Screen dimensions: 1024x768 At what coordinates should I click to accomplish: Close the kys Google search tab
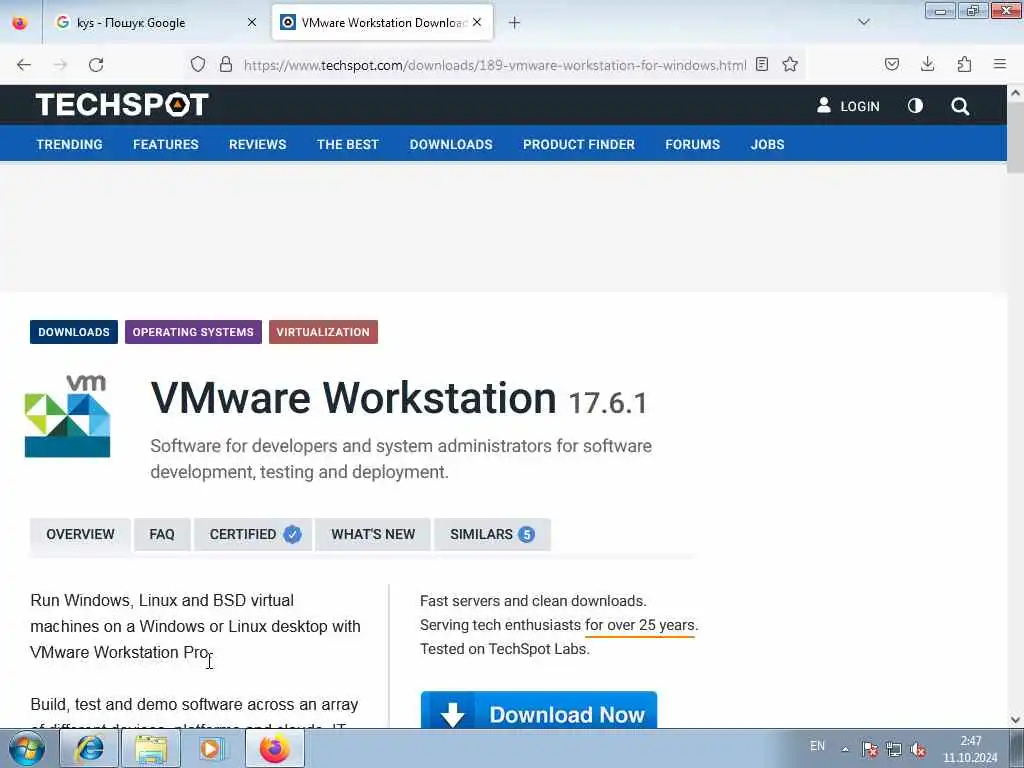[252, 22]
